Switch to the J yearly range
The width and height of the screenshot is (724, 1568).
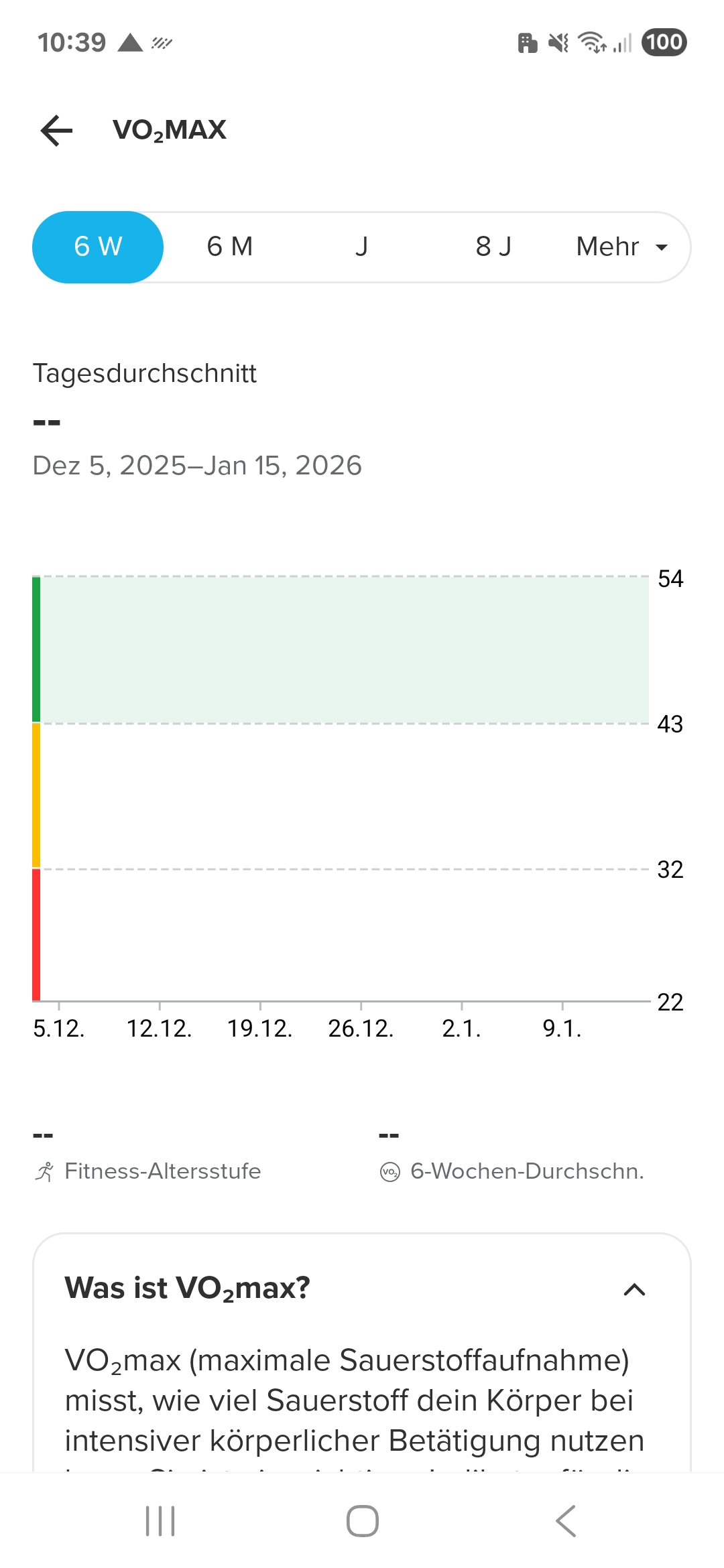click(x=361, y=247)
